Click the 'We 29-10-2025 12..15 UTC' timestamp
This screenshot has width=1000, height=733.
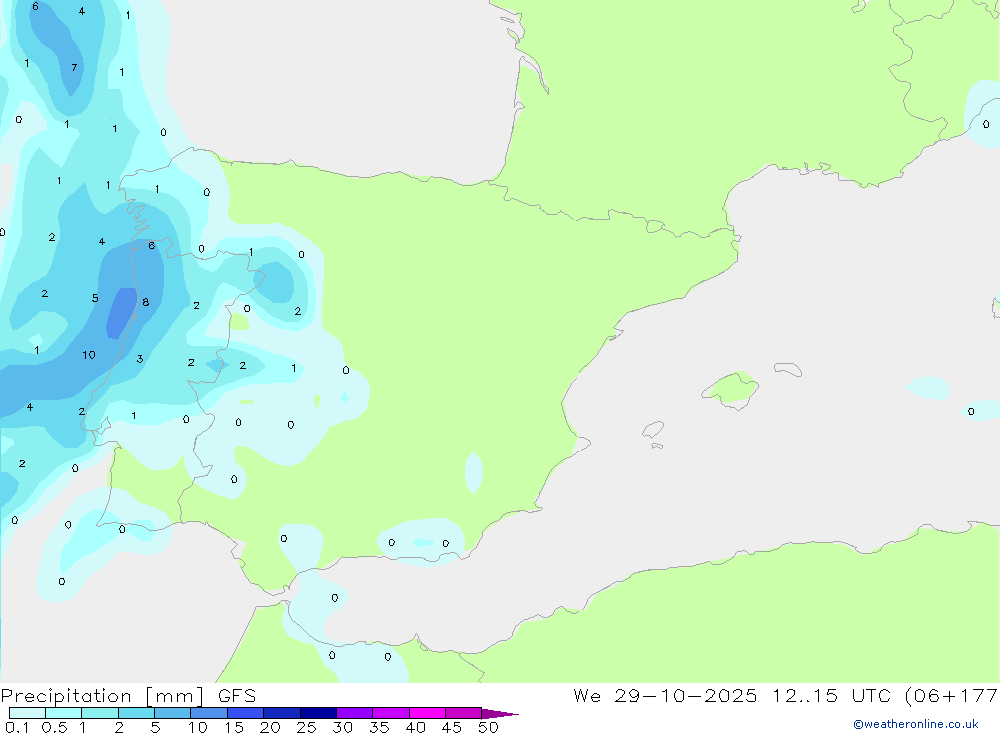732,695
